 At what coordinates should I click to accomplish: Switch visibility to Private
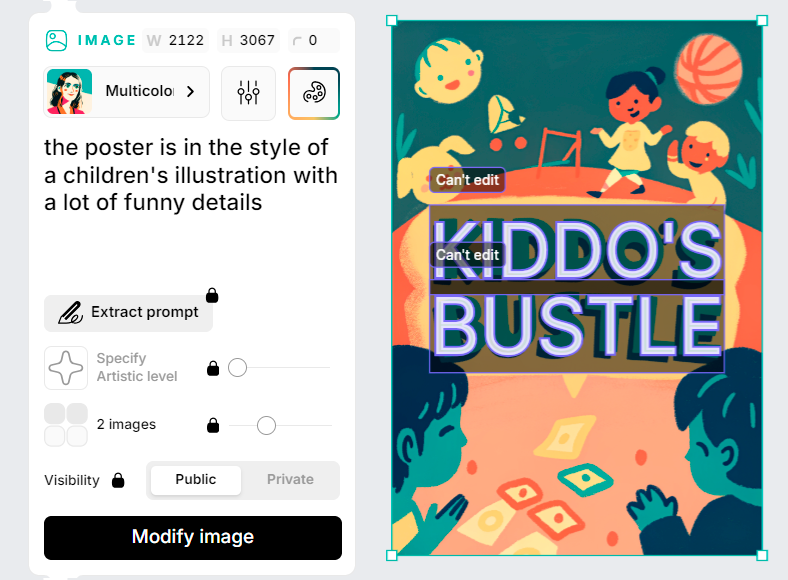tap(290, 480)
